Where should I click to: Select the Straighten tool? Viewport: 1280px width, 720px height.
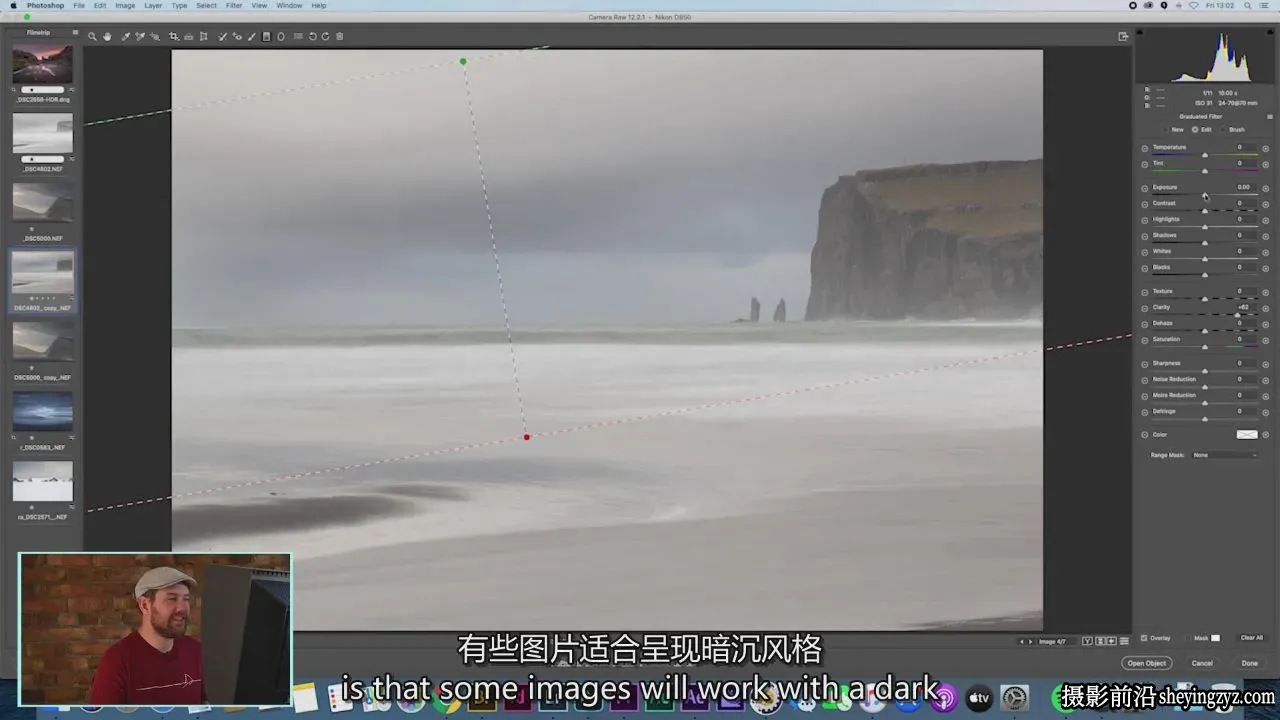tap(188, 37)
